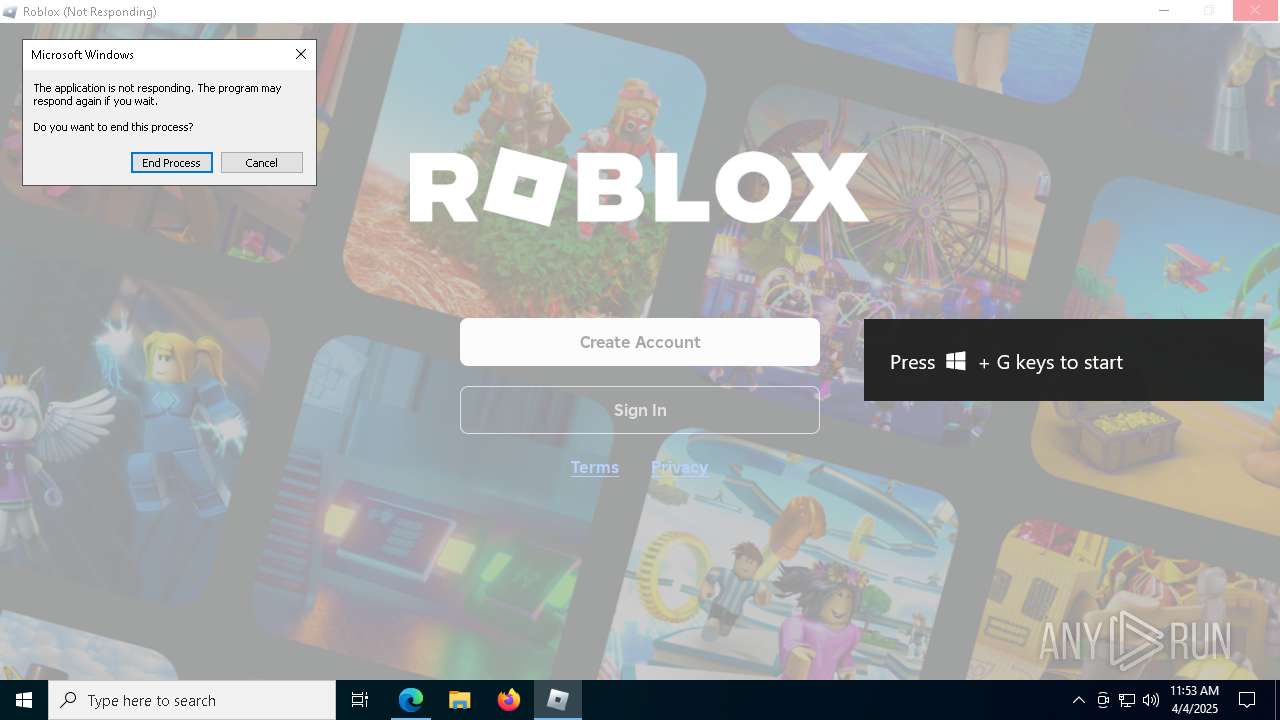Close the Microsoft Windows dialog with X
Image resolution: width=1280 pixels, height=720 pixels.
301,55
